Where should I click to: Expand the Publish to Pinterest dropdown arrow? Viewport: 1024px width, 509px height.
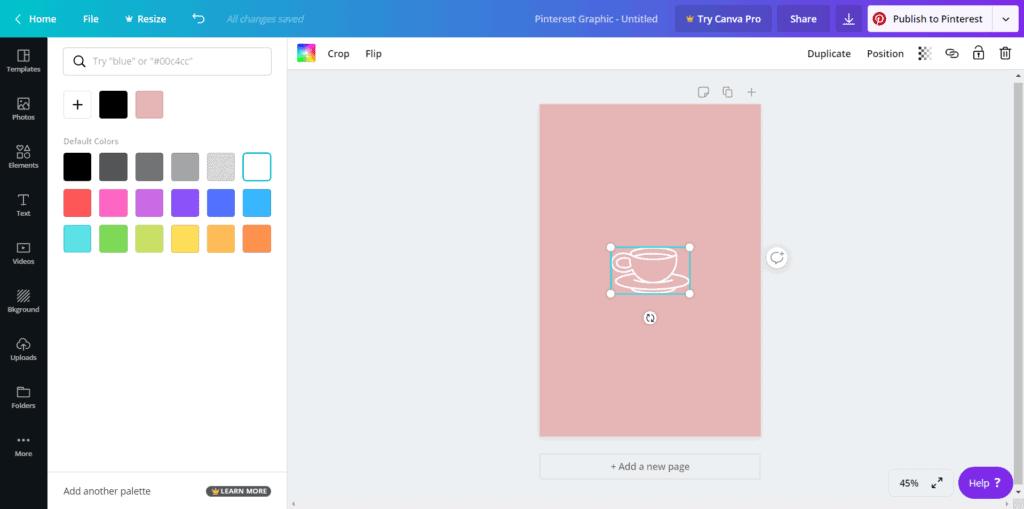click(1005, 19)
